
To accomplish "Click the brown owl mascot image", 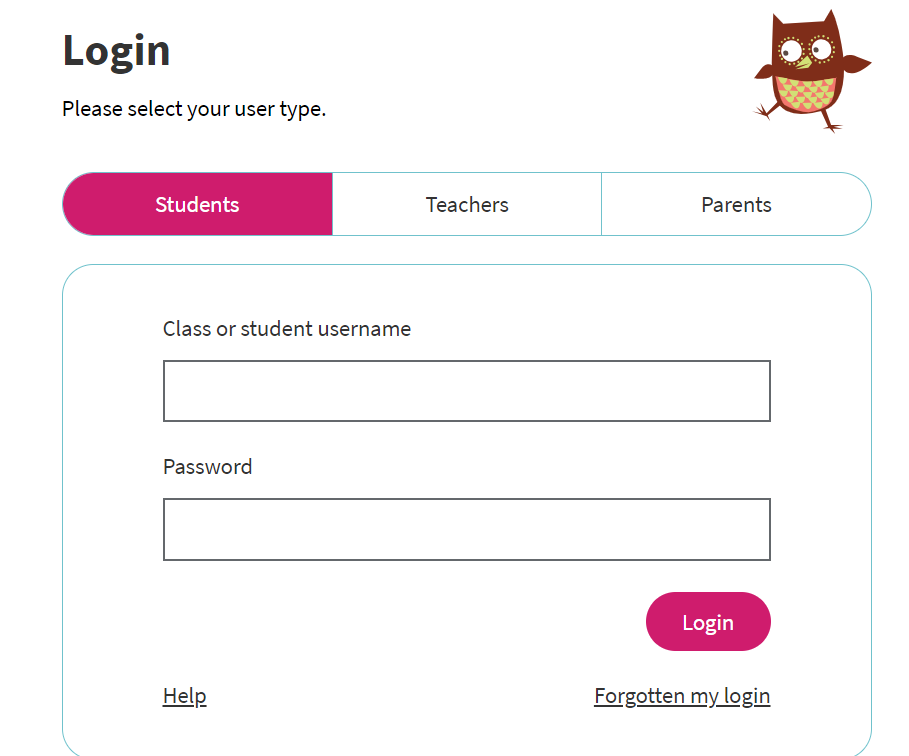I will click(812, 71).
